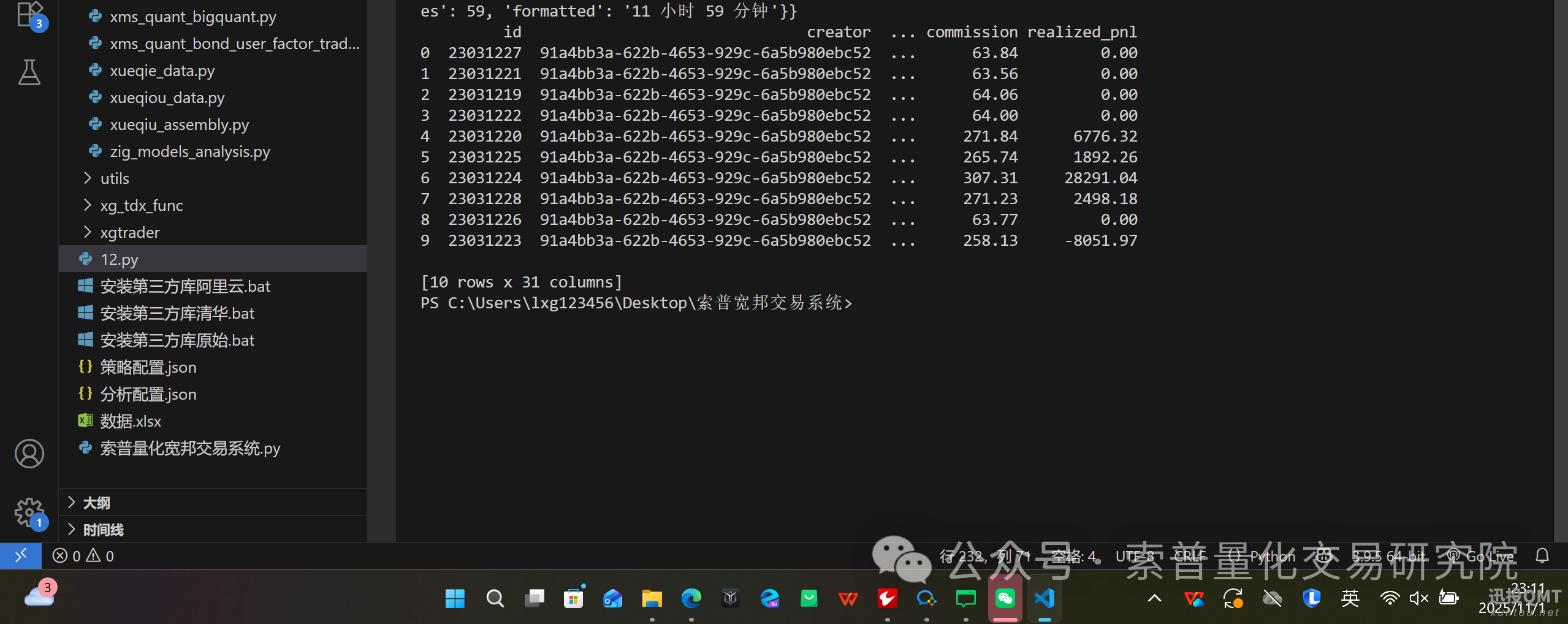1568x624 pixels.
Task: Expand the utils folder
Action: 115,178
